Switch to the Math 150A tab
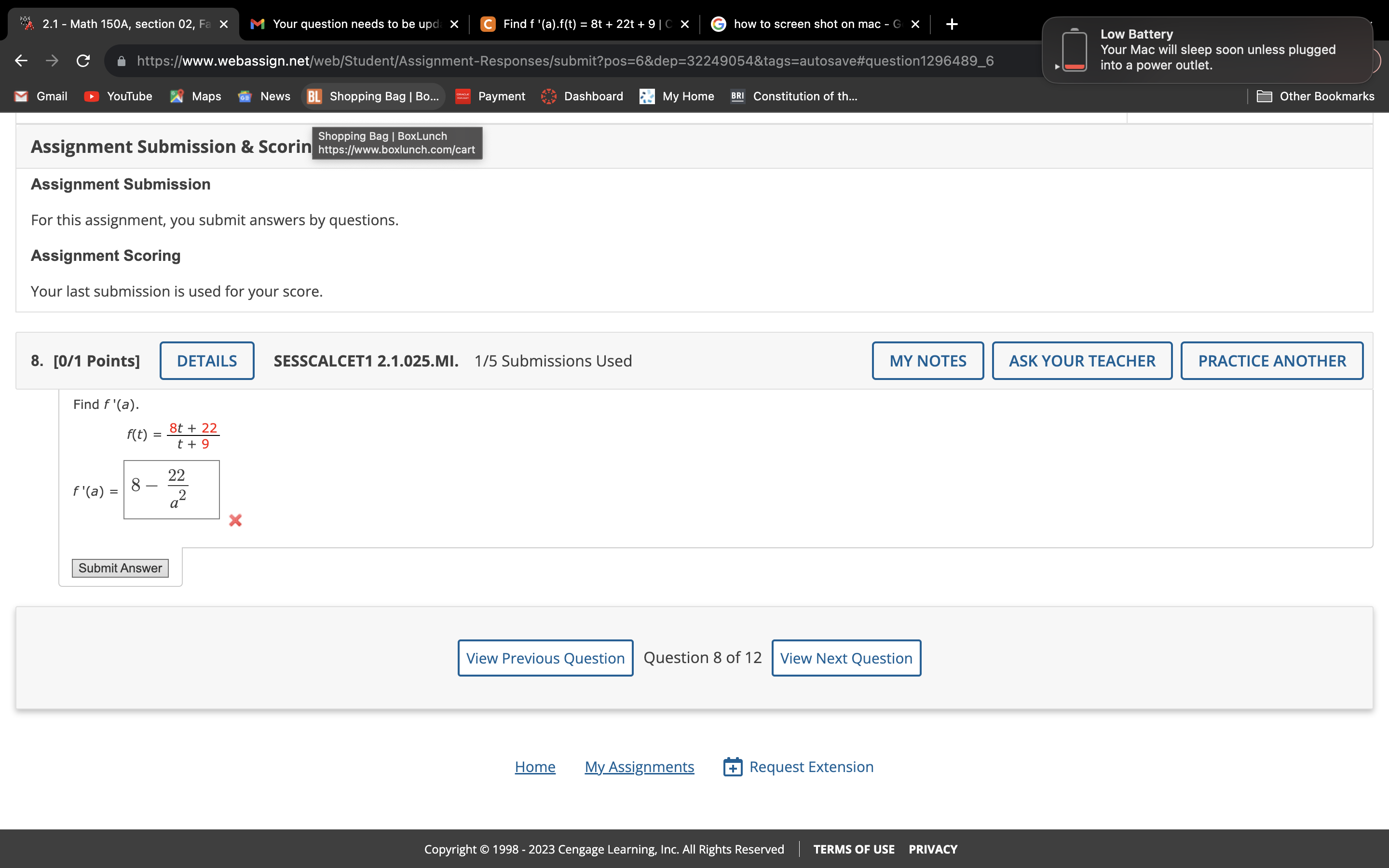 pos(123,24)
